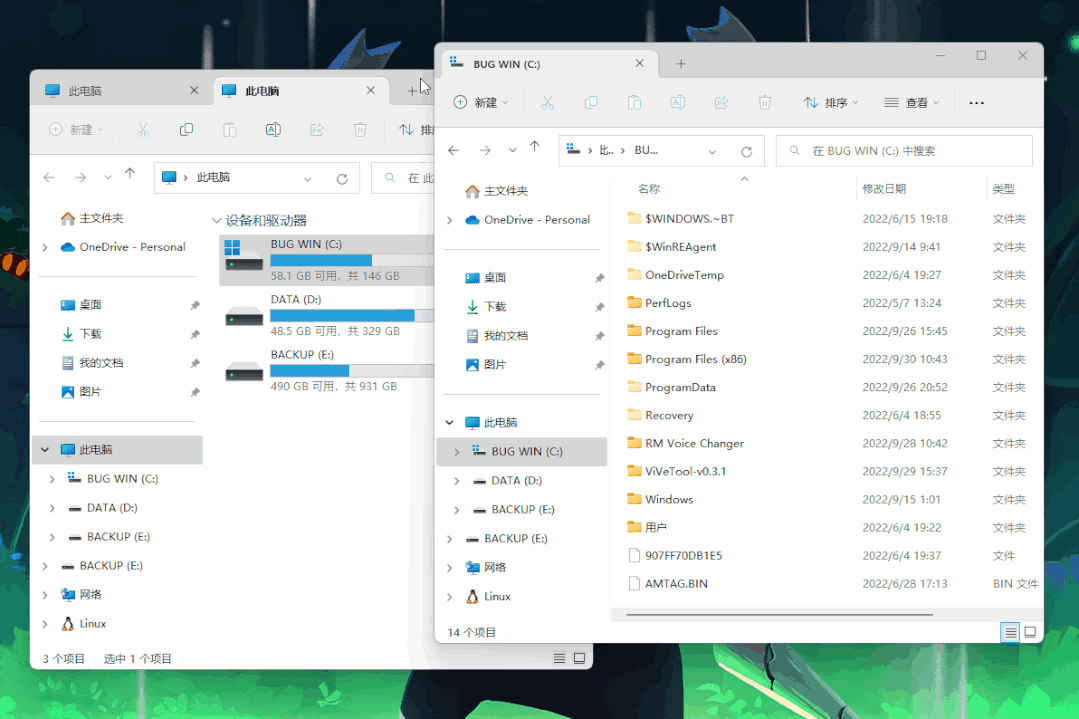Screen dimensions: 1079x719
Task: Click the search box for BUG WIN (C:)
Action: point(903,150)
